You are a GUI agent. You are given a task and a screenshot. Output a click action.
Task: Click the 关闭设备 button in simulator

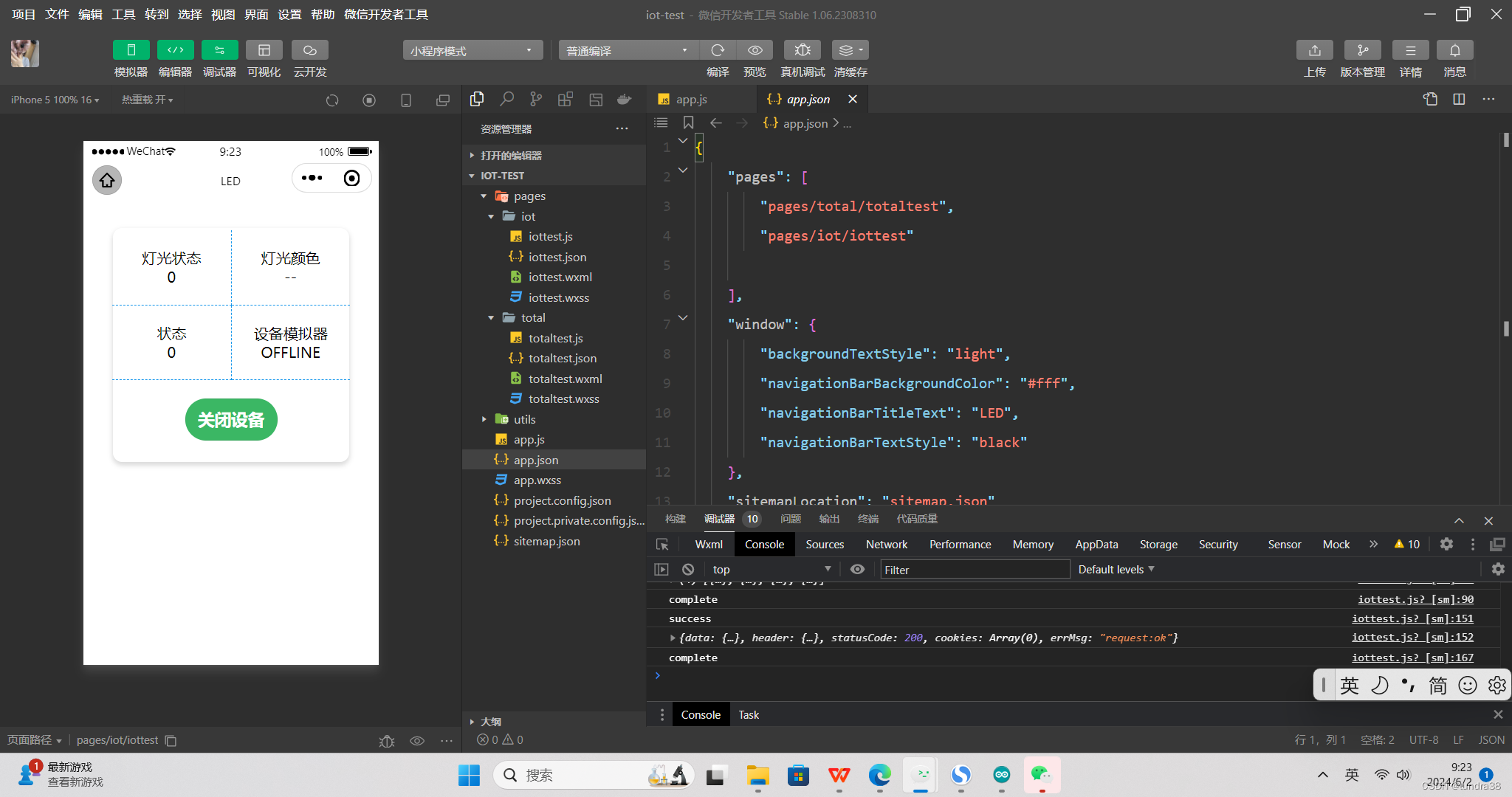point(230,419)
